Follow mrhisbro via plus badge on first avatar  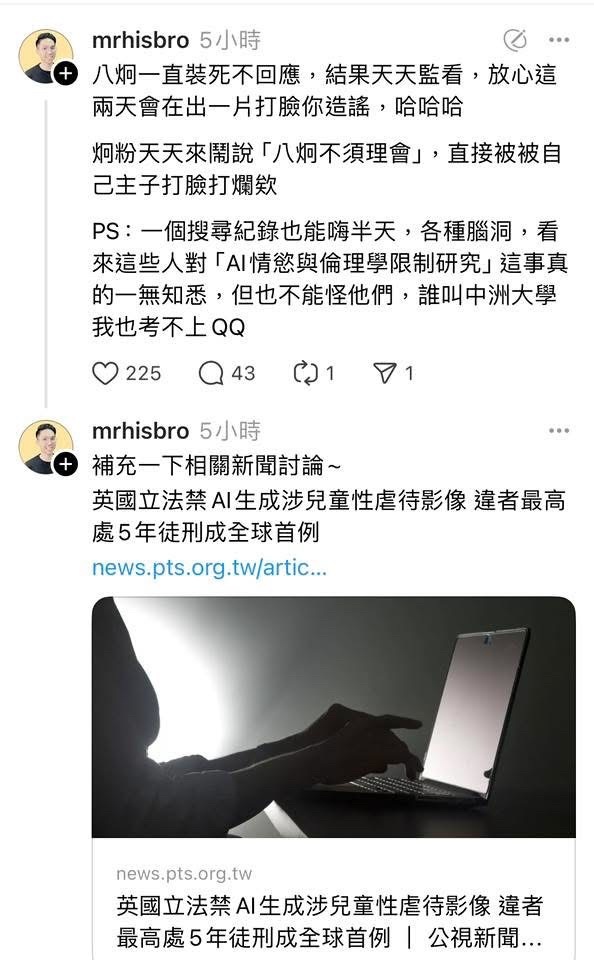[66, 73]
